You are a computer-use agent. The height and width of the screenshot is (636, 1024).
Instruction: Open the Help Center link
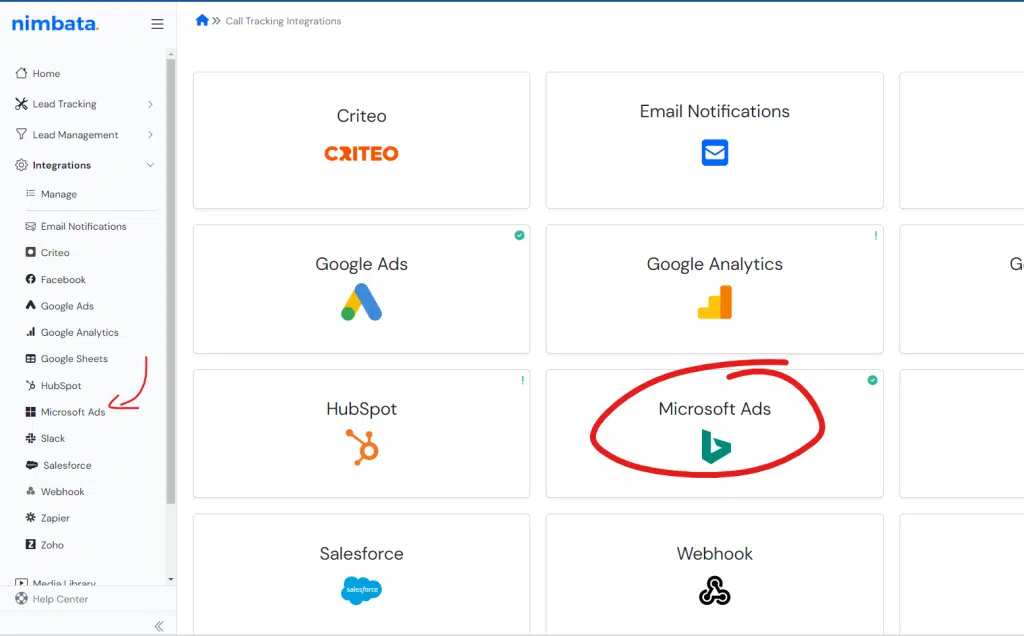[x=60, y=599]
